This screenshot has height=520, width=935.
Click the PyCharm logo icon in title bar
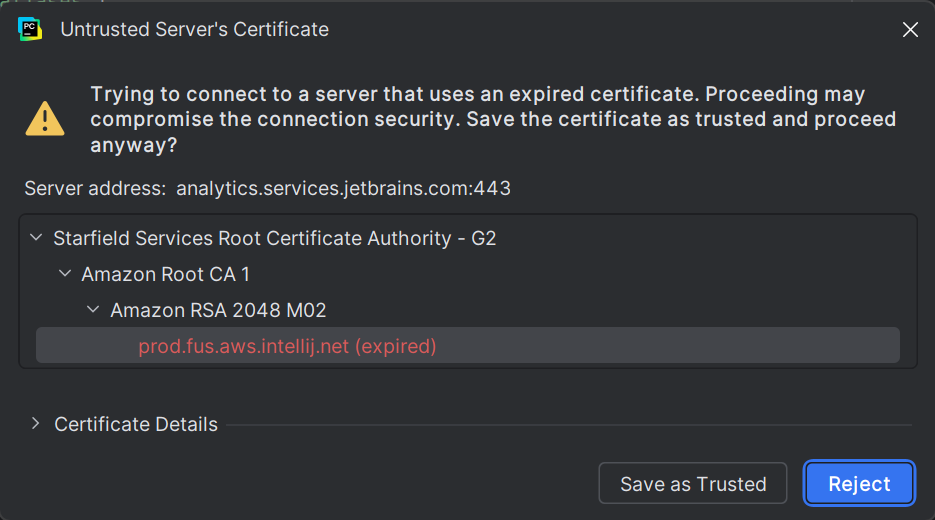coord(30,29)
